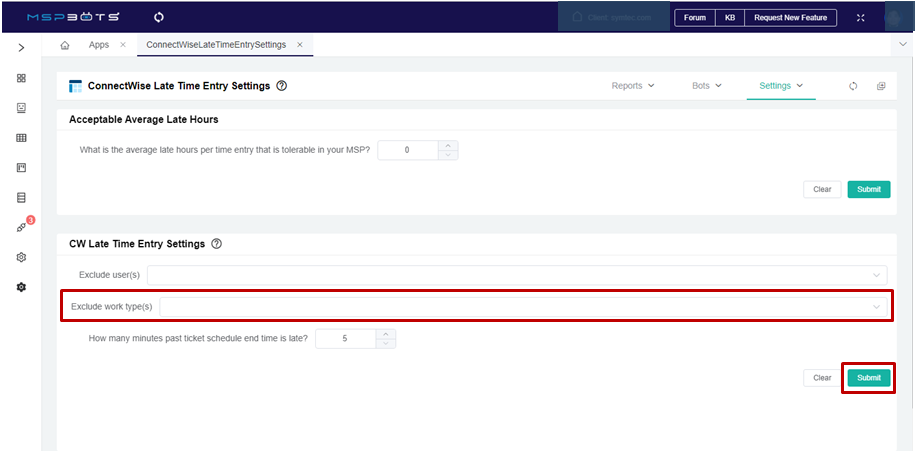The width and height of the screenshot is (921, 451).
Task: Open the Exclude user(s) dropdown
Action: 517,275
